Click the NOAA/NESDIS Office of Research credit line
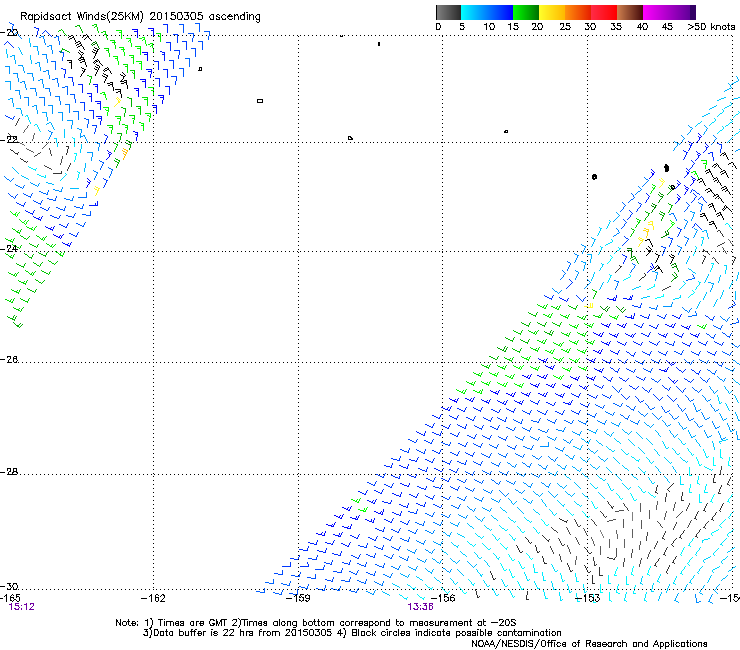Image resolution: width=740 pixels, height=650 pixels. 589,644
